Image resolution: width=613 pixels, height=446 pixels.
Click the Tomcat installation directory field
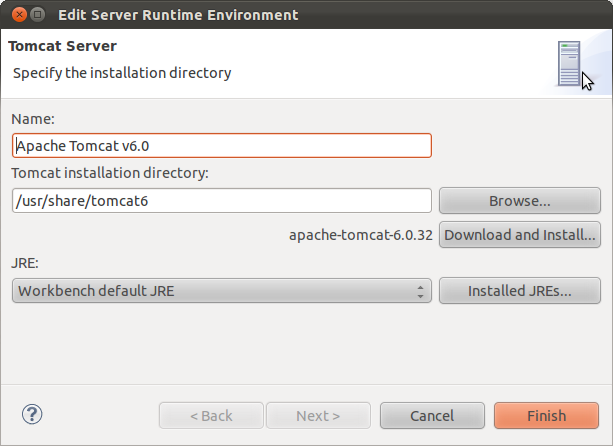pyautogui.click(x=222, y=201)
